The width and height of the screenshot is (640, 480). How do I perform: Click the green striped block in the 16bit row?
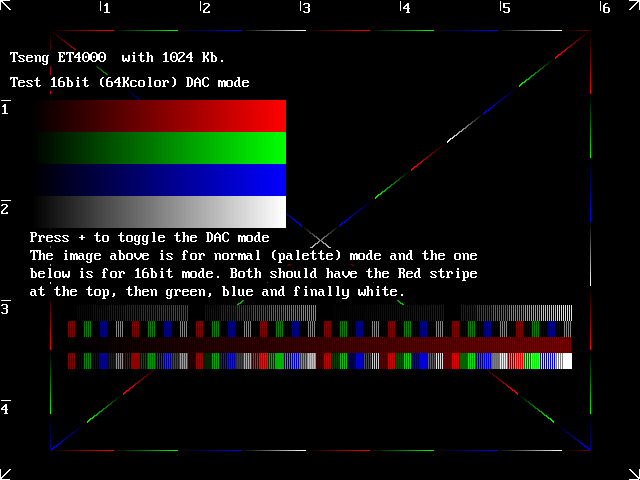(260, 313)
